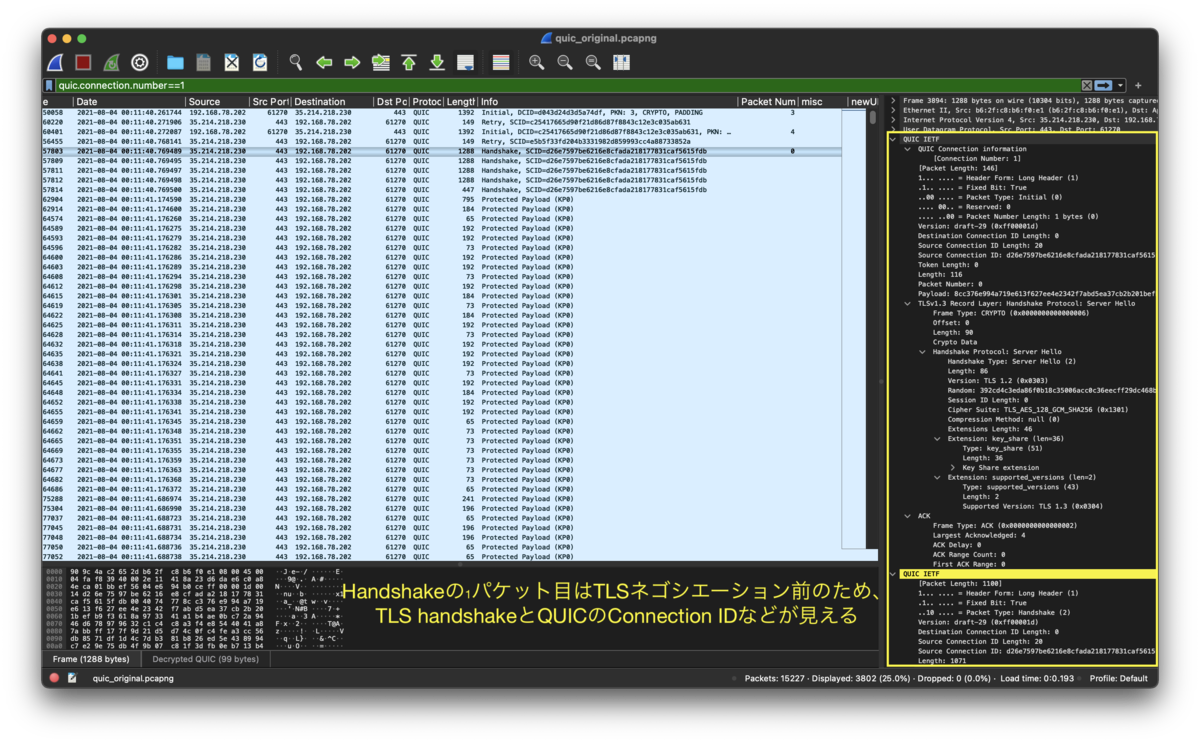Image resolution: width=1200 pixels, height=743 pixels.
Task: Go back in packet history
Action: click(x=324, y=62)
